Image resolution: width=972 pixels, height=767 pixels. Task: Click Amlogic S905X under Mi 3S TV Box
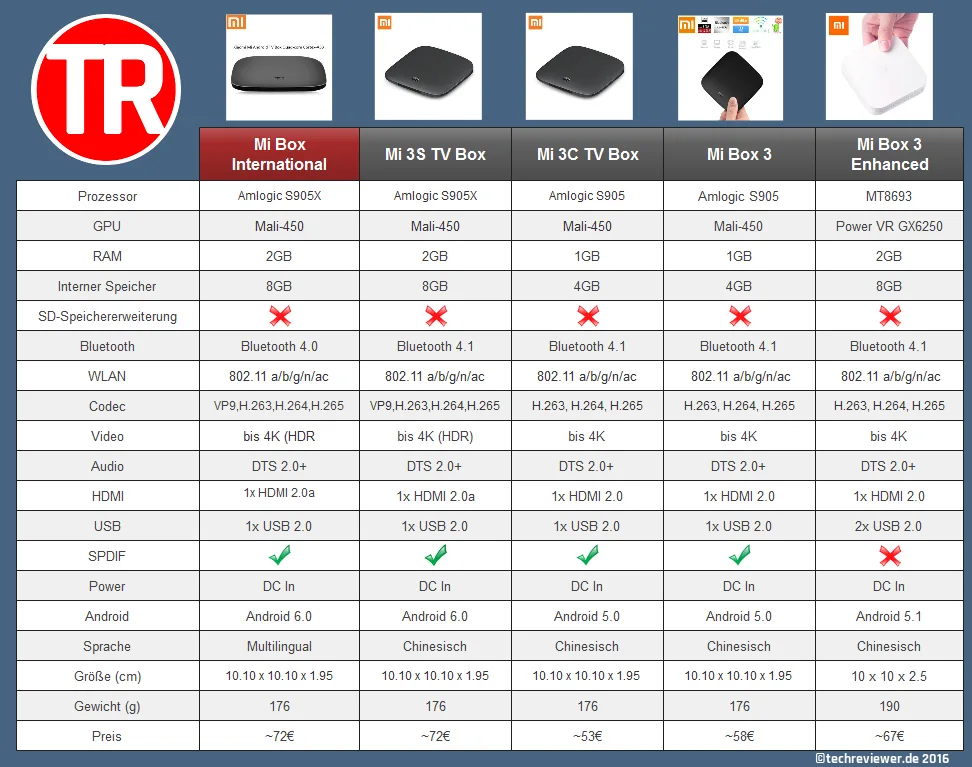(x=435, y=196)
